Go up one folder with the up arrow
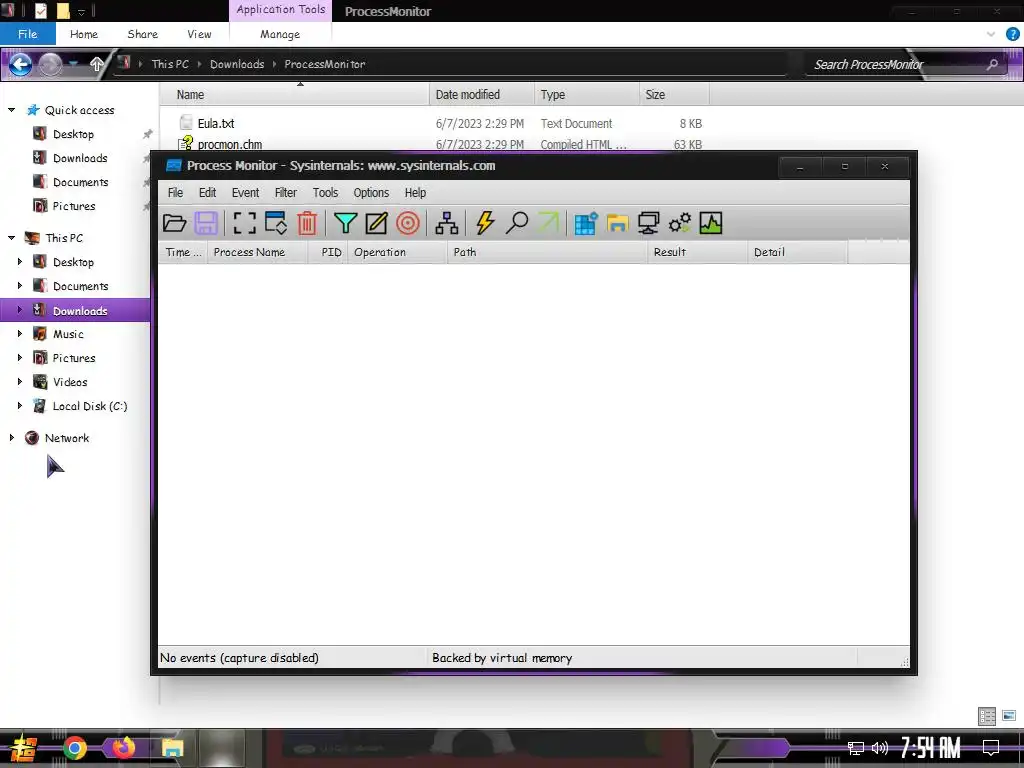The height and width of the screenshot is (768, 1024). tap(97, 64)
